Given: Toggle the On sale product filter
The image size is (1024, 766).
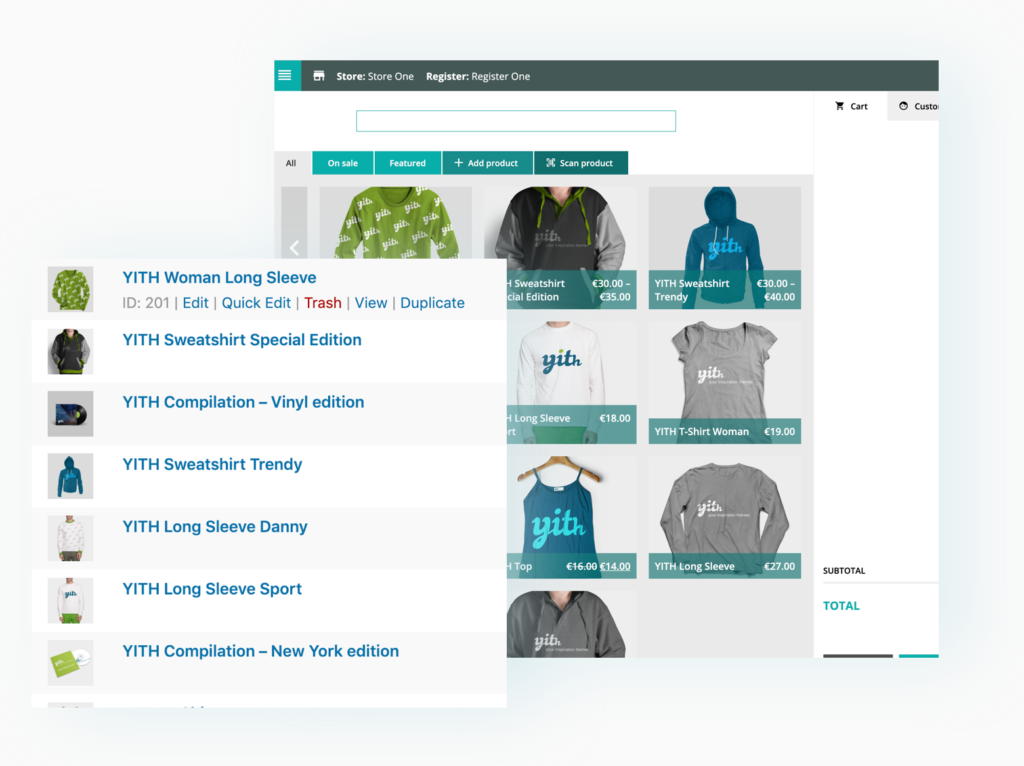Looking at the screenshot, I should coord(342,162).
